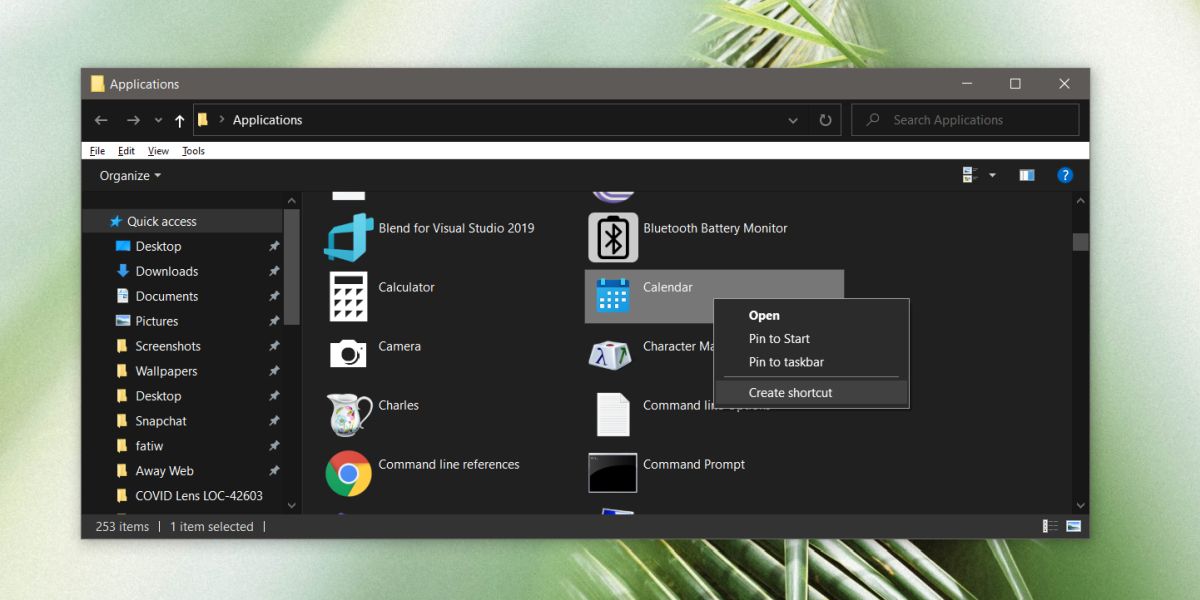
Task: Click scroll up arrow of file list
Action: pos(1080,200)
